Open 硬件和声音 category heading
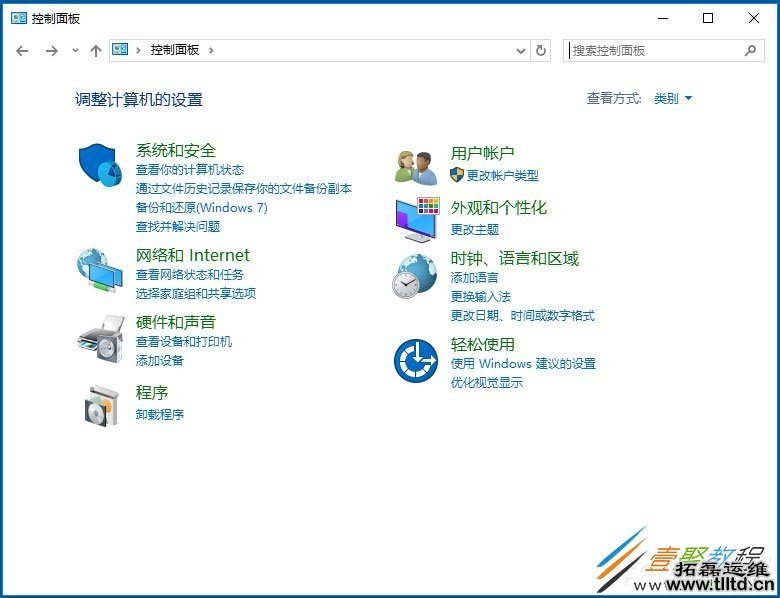The image size is (780, 598). (176, 322)
